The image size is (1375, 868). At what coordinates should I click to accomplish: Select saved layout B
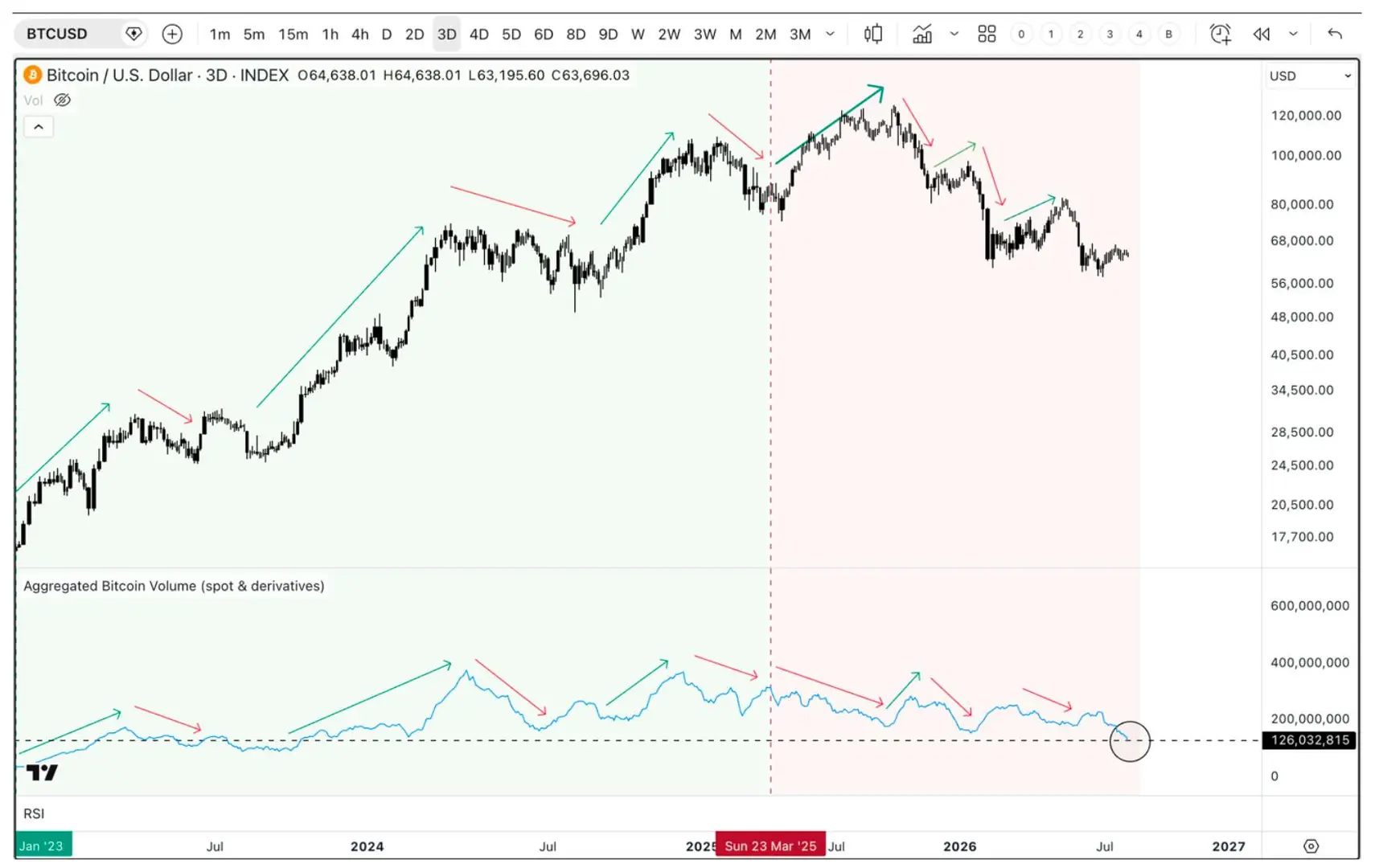point(1168,34)
